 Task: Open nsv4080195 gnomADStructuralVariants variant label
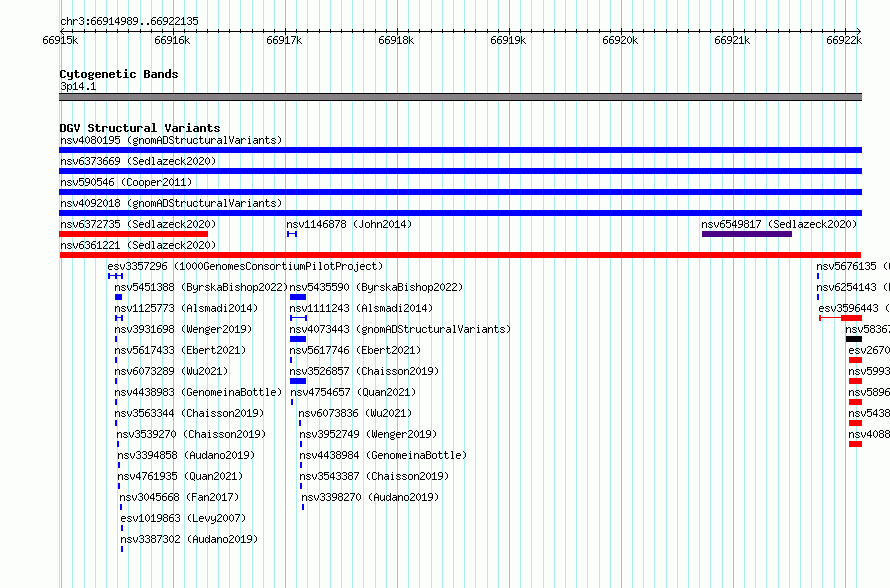[171, 140]
